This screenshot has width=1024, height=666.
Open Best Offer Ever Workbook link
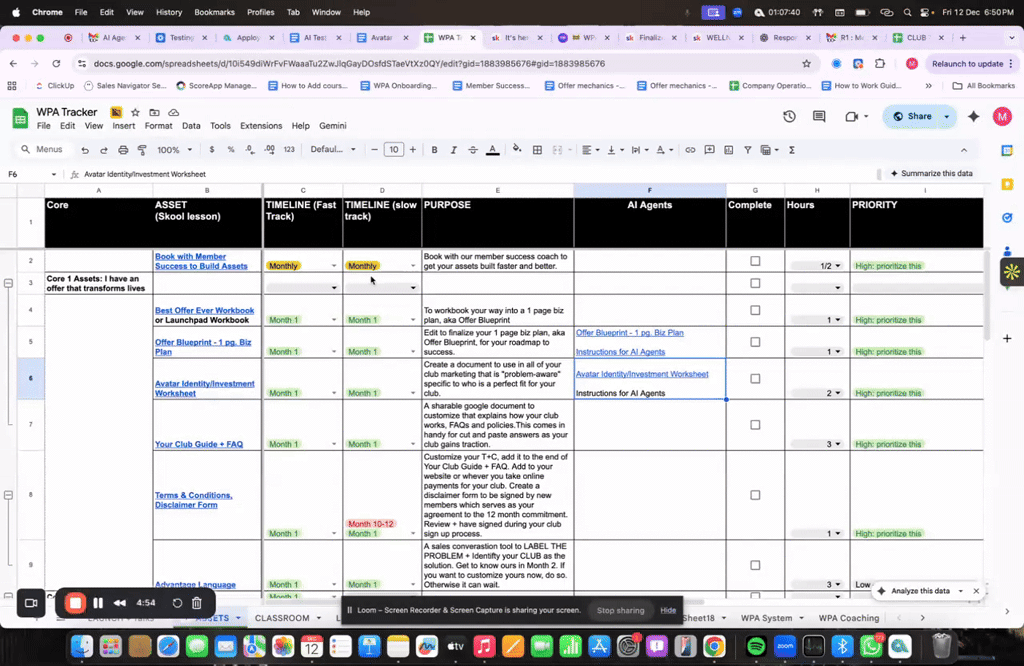[204, 311]
